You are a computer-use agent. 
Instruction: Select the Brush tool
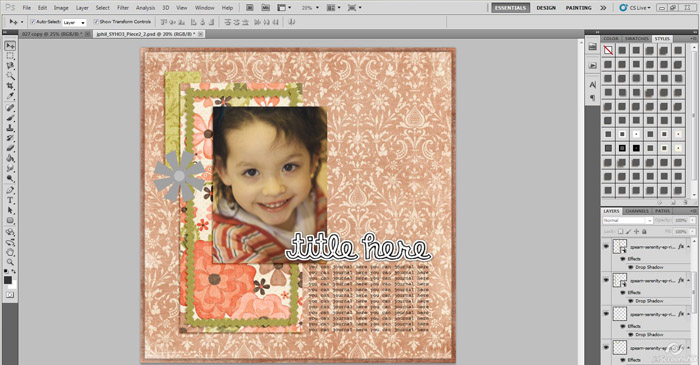point(10,118)
